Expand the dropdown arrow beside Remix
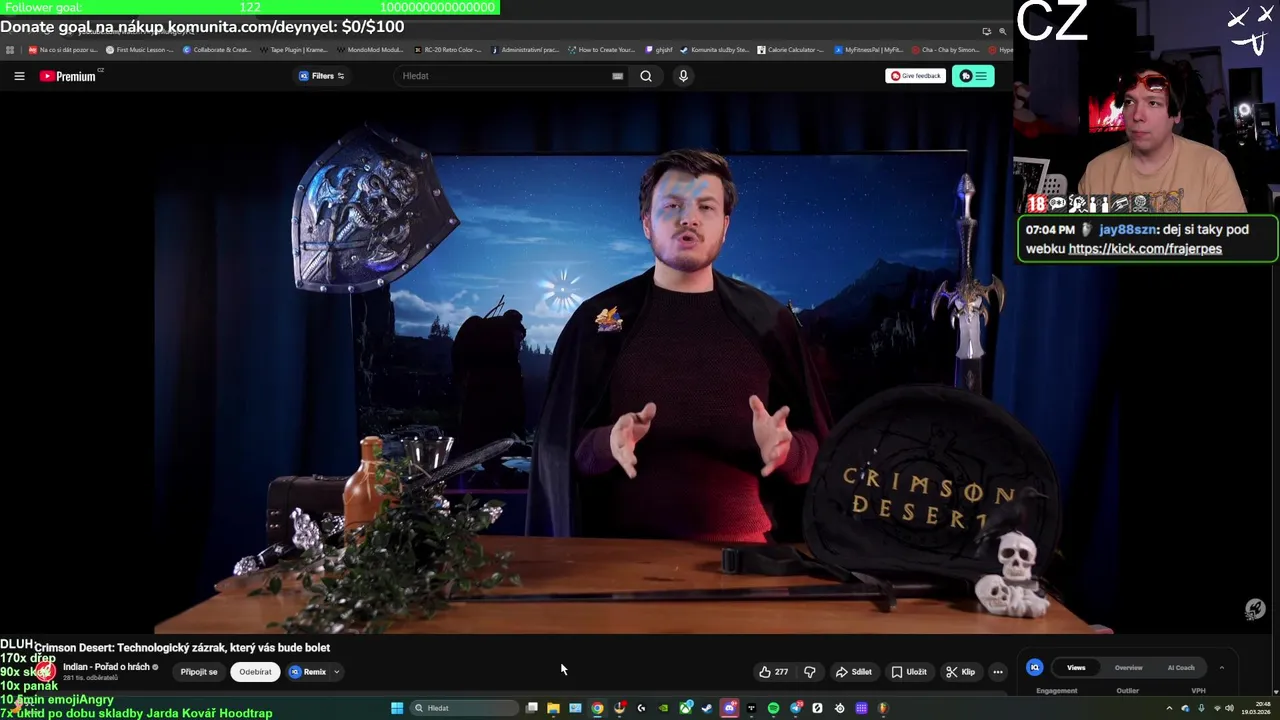This screenshot has height=720, width=1280. pos(337,672)
